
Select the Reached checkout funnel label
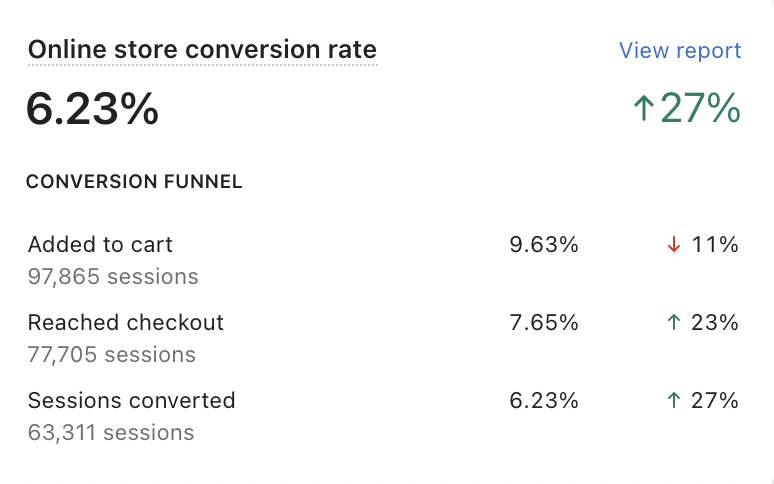(126, 322)
